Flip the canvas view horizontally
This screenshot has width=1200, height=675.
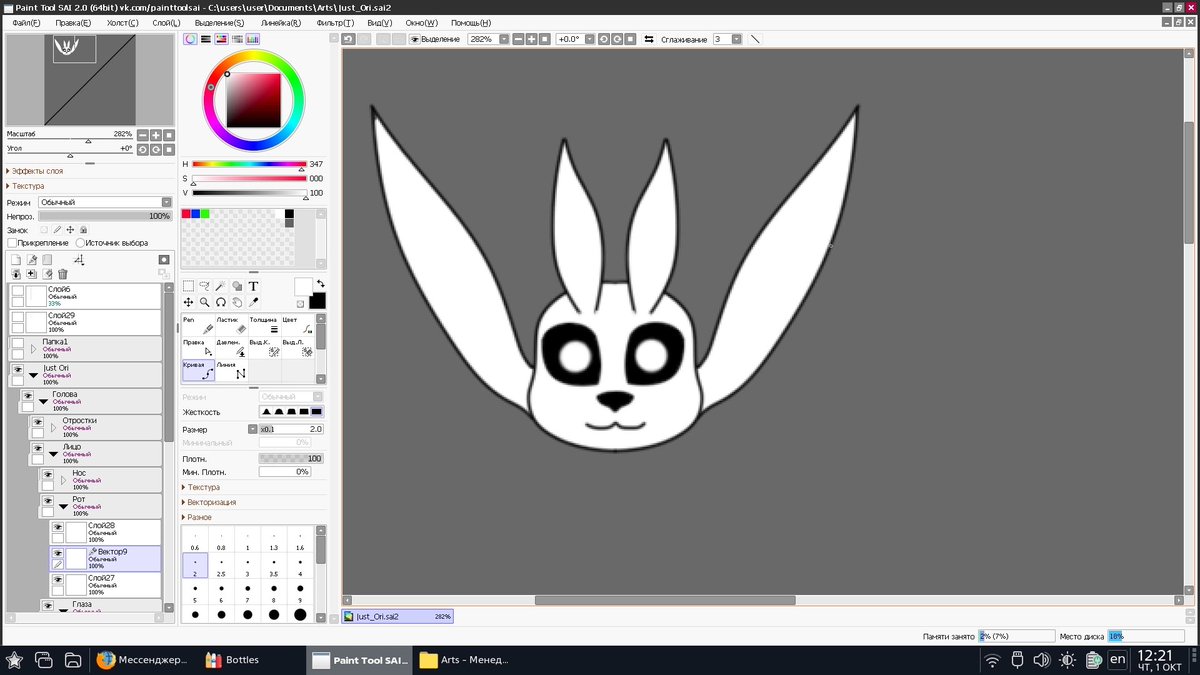pyautogui.click(x=649, y=39)
